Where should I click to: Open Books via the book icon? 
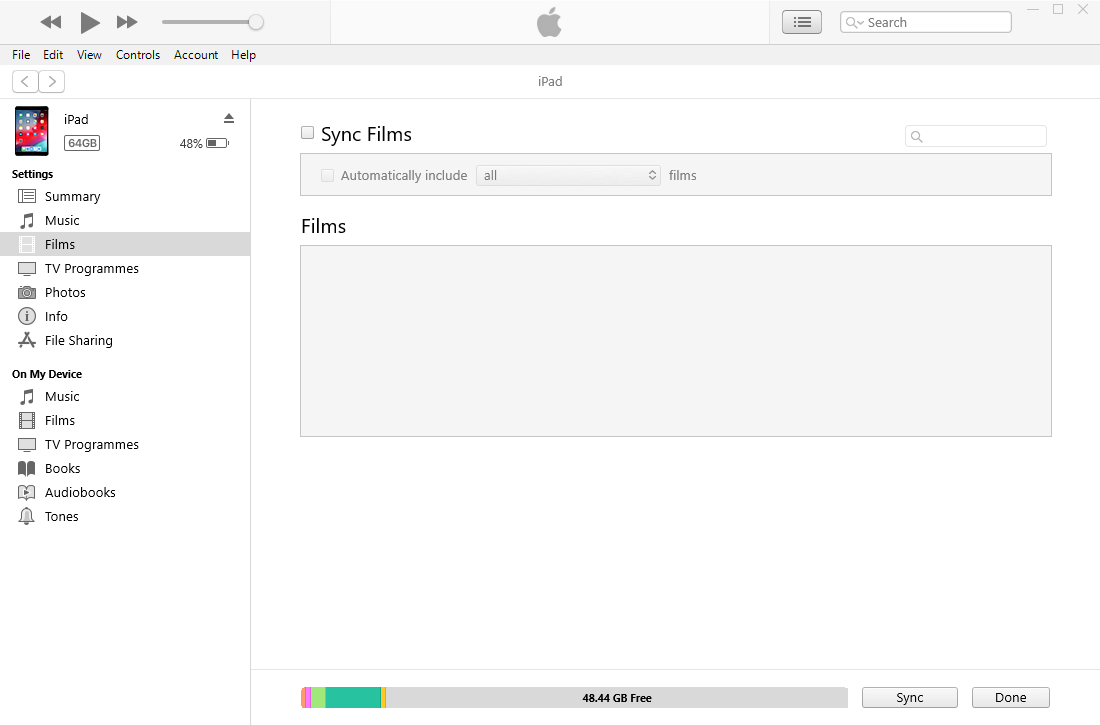tap(27, 469)
